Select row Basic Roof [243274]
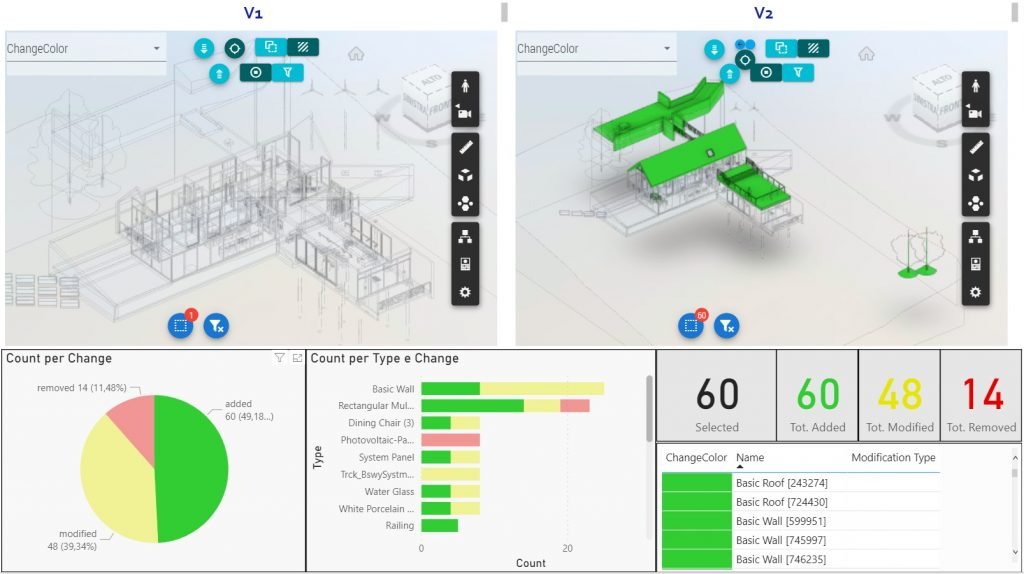The width and height of the screenshot is (1024, 574). (x=801, y=483)
